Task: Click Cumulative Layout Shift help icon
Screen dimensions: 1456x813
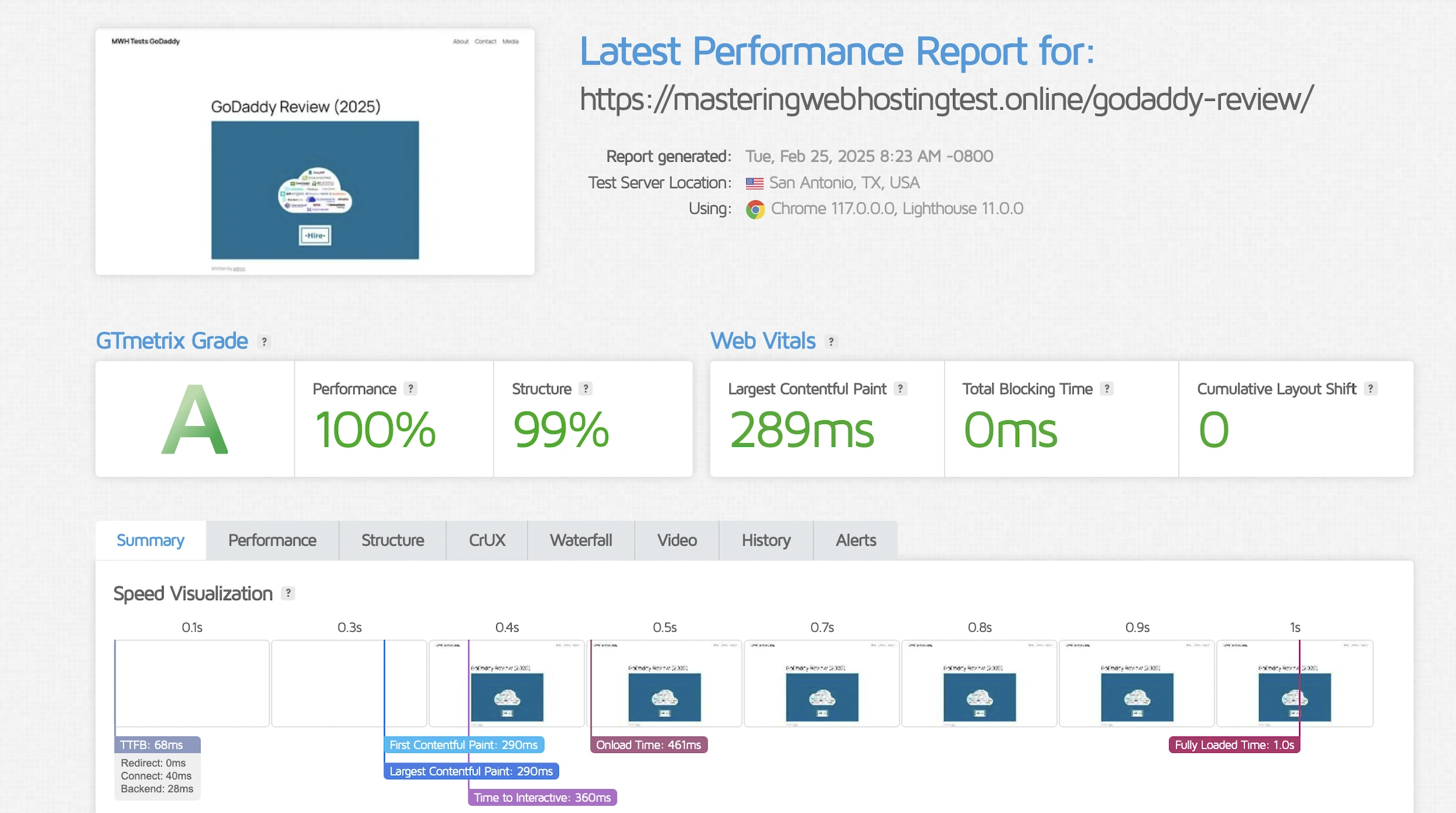Action: 1371,388
